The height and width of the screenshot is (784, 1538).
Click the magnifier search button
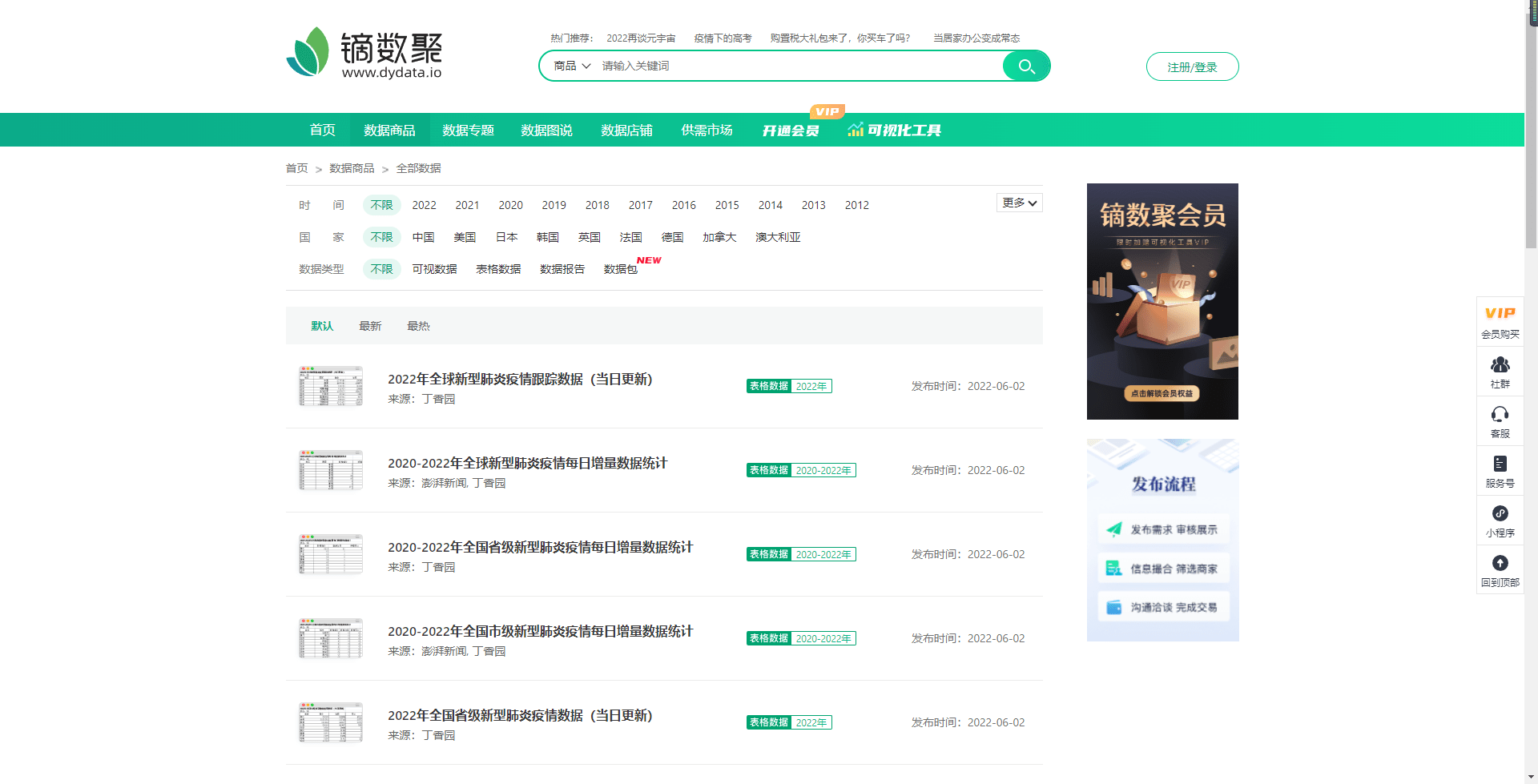click(1025, 66)
